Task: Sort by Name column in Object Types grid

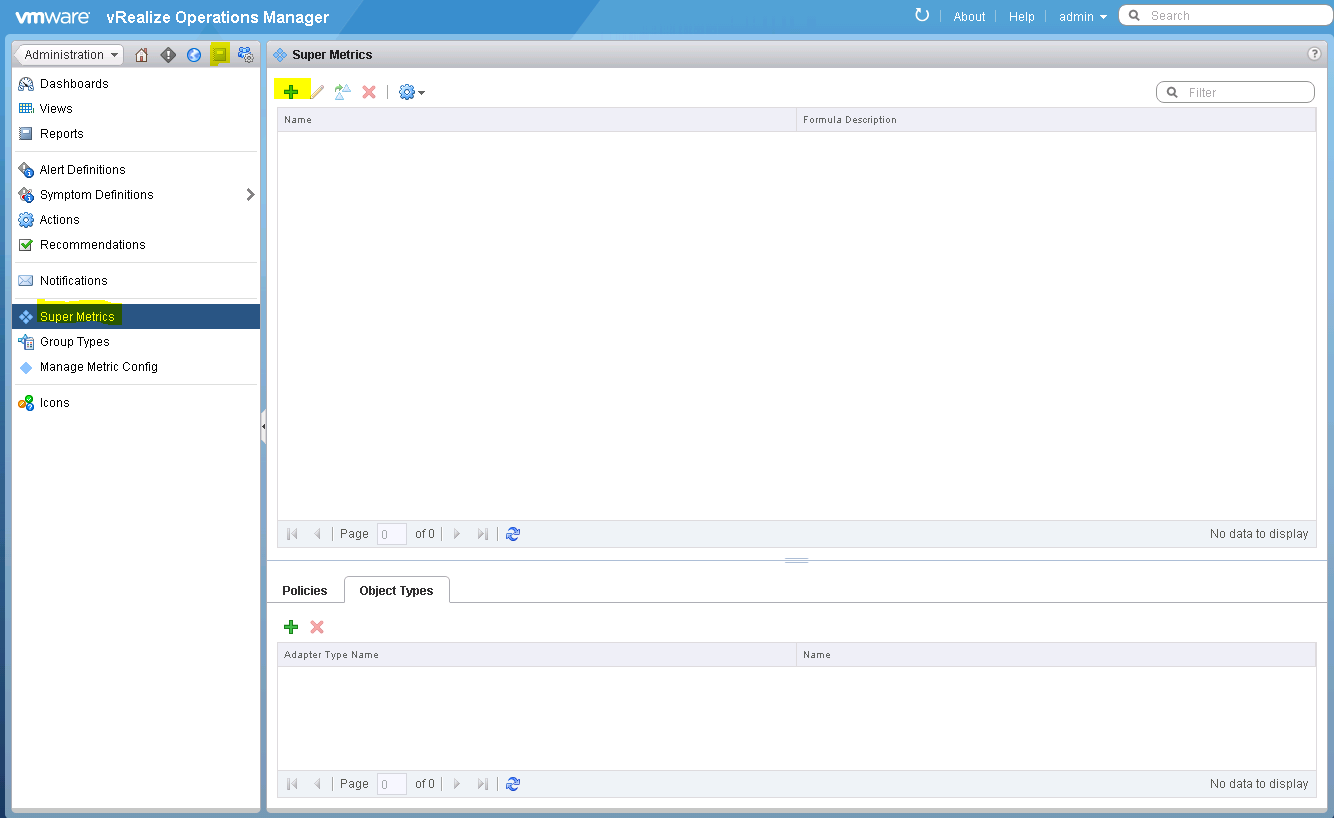Action: (x=1056, y=655)
